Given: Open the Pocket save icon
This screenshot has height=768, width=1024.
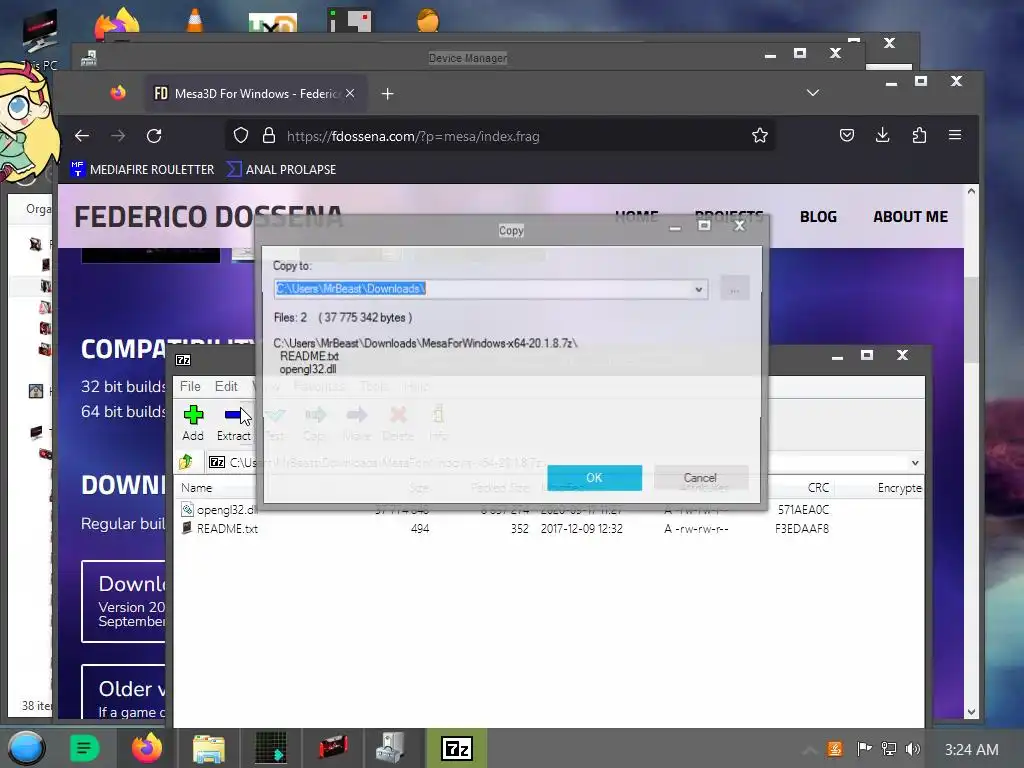Looking at the screenshot, I should (x=847, y=135).
